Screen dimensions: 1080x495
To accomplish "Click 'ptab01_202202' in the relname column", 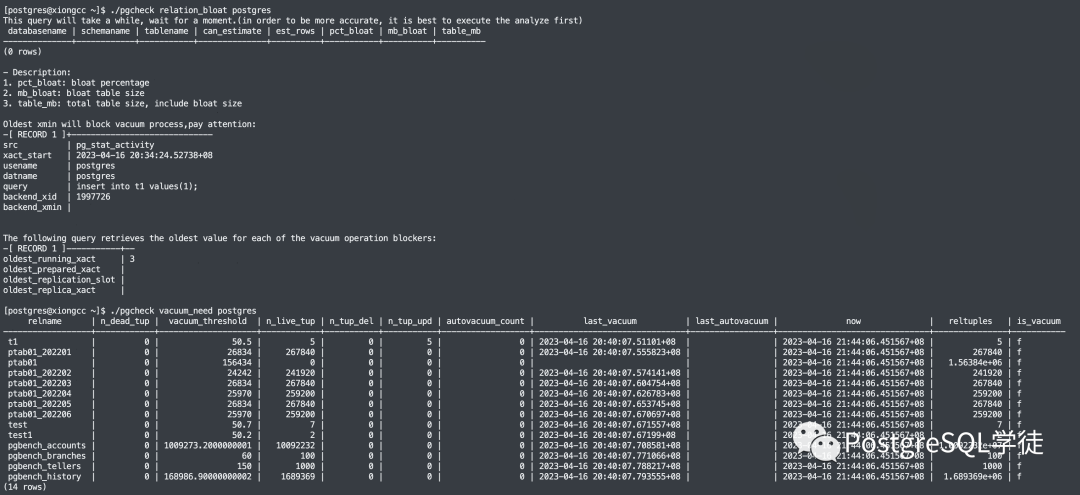I will (39, 373).
